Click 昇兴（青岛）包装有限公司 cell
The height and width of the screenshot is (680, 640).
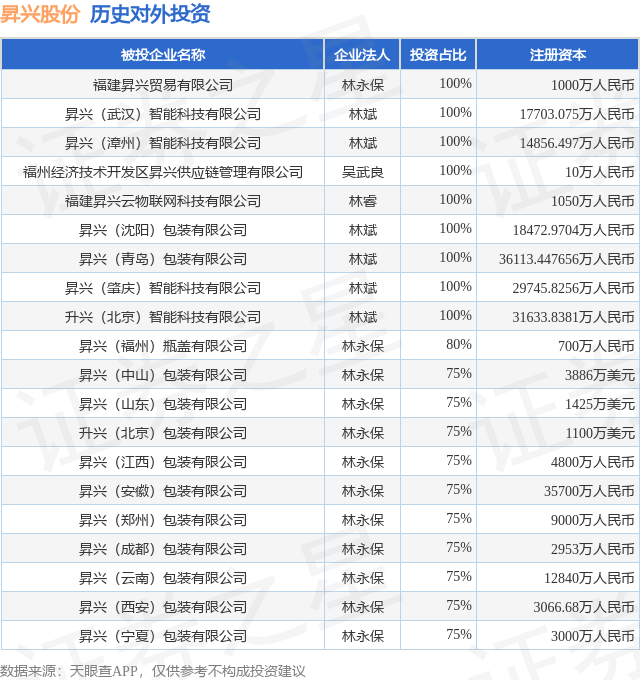(163, 259)
